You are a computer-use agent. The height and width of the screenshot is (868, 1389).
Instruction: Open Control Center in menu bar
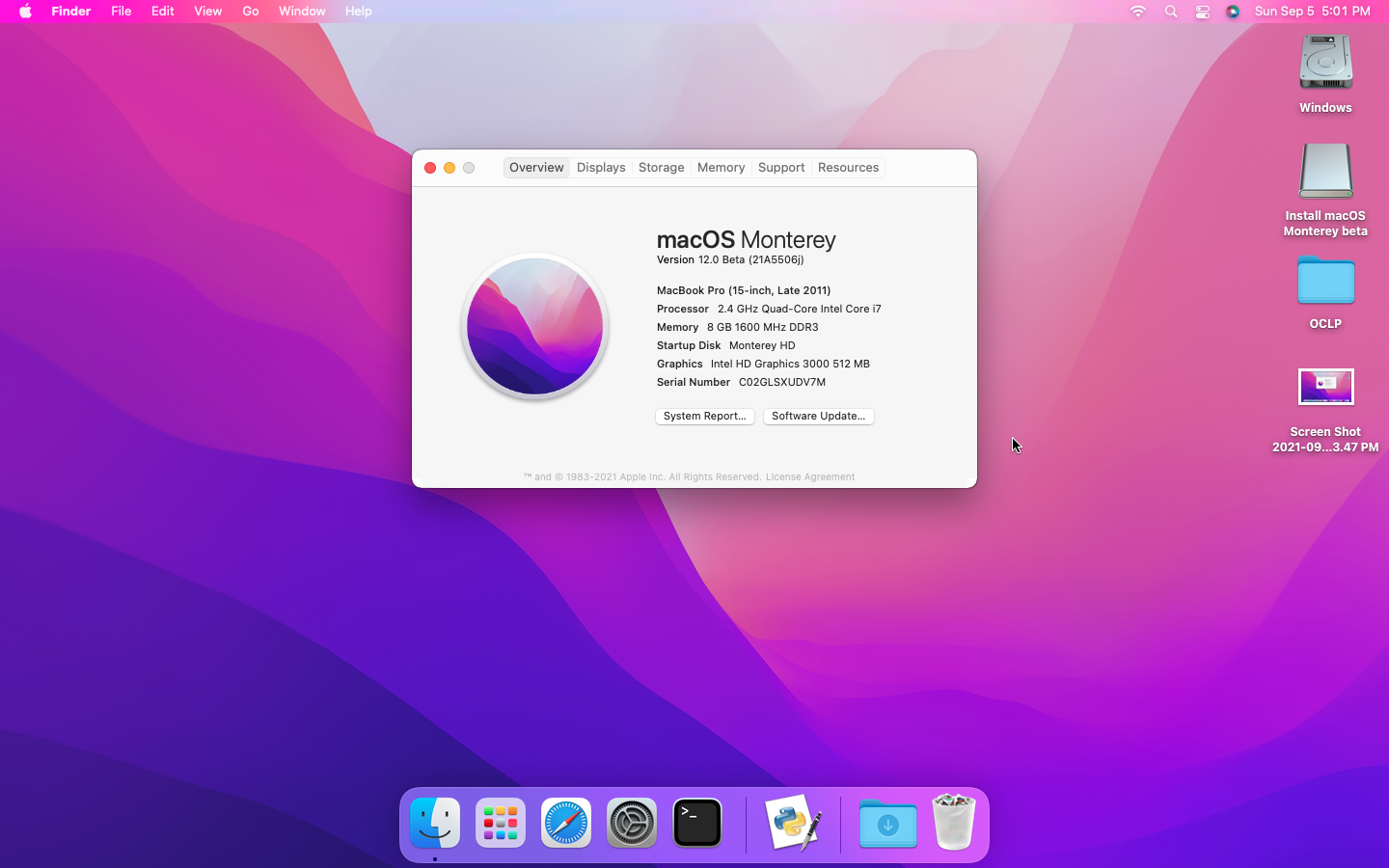click(x=1202, y=12)
